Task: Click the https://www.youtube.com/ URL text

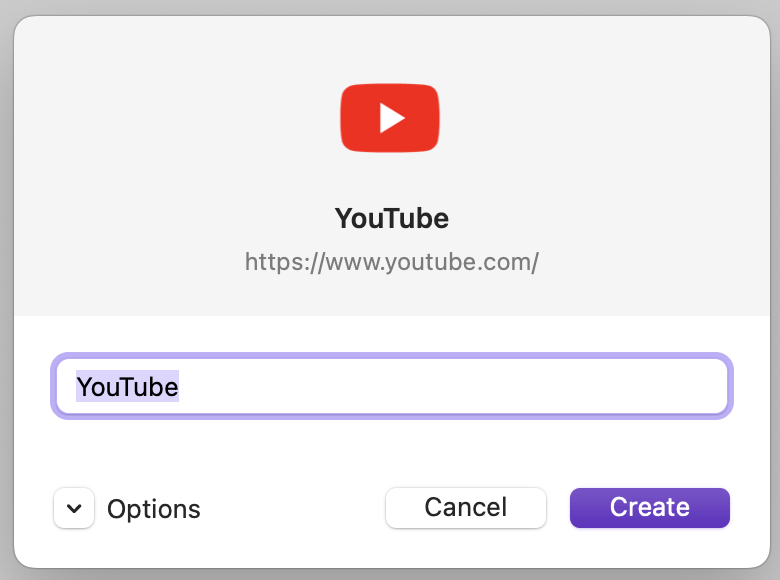Action: [x=391, y=262]
